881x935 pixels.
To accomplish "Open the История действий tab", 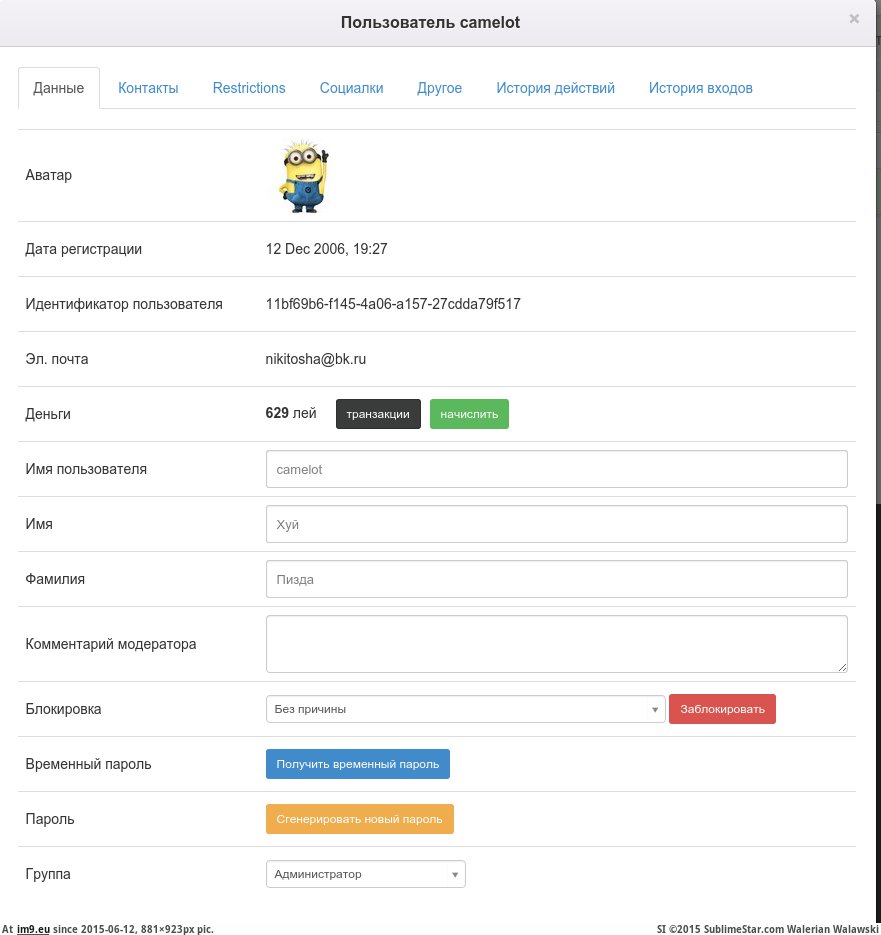I will 555,88.
